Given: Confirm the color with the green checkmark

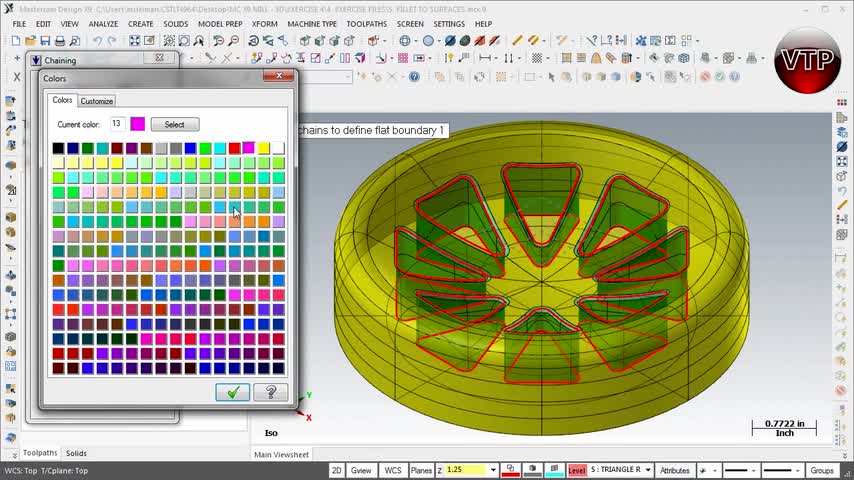Looking at the screenshot, I should click(233, 392).
